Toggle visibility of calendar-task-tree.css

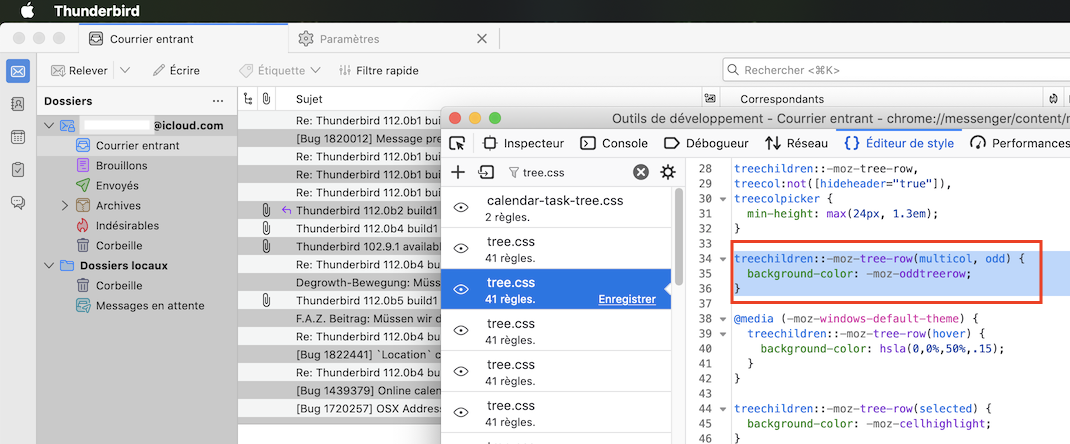tap(461, 208)
